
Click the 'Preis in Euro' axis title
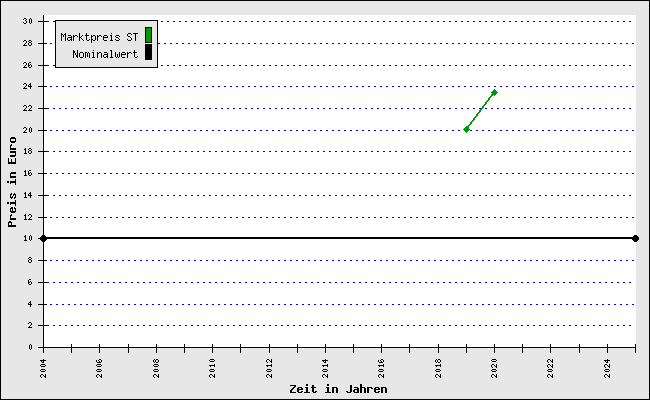point(12,182)
